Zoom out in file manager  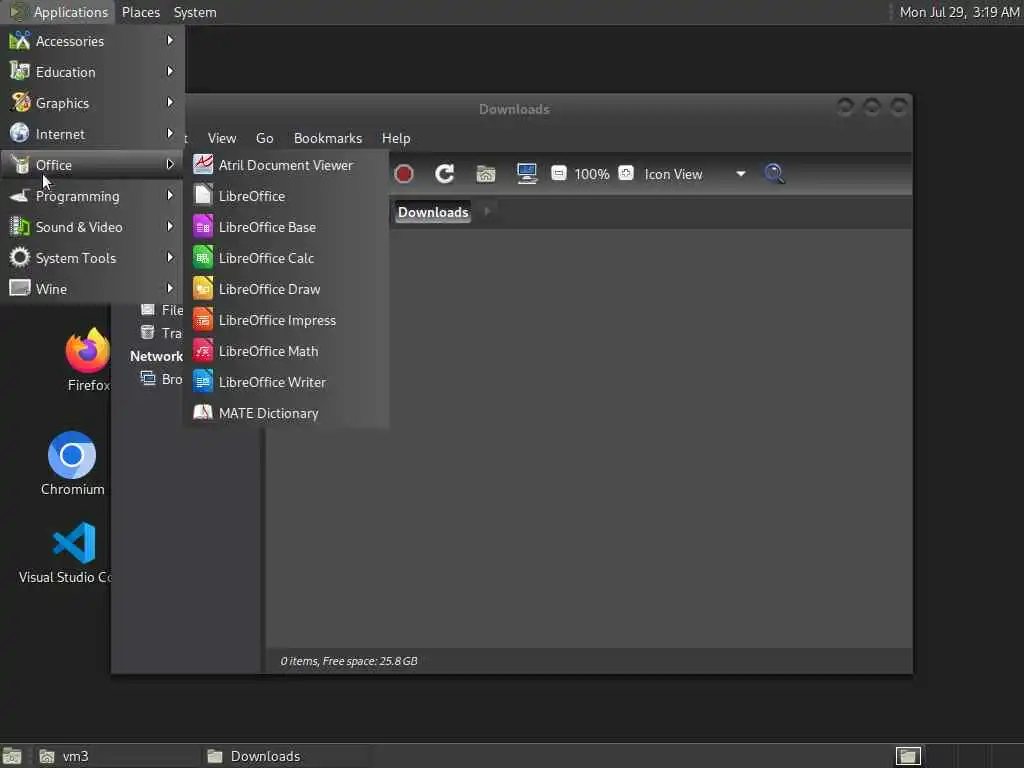click(x=558, y=173)
